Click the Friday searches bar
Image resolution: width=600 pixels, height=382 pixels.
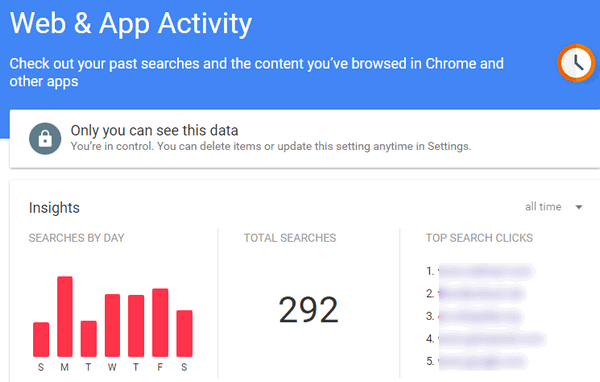160,323
